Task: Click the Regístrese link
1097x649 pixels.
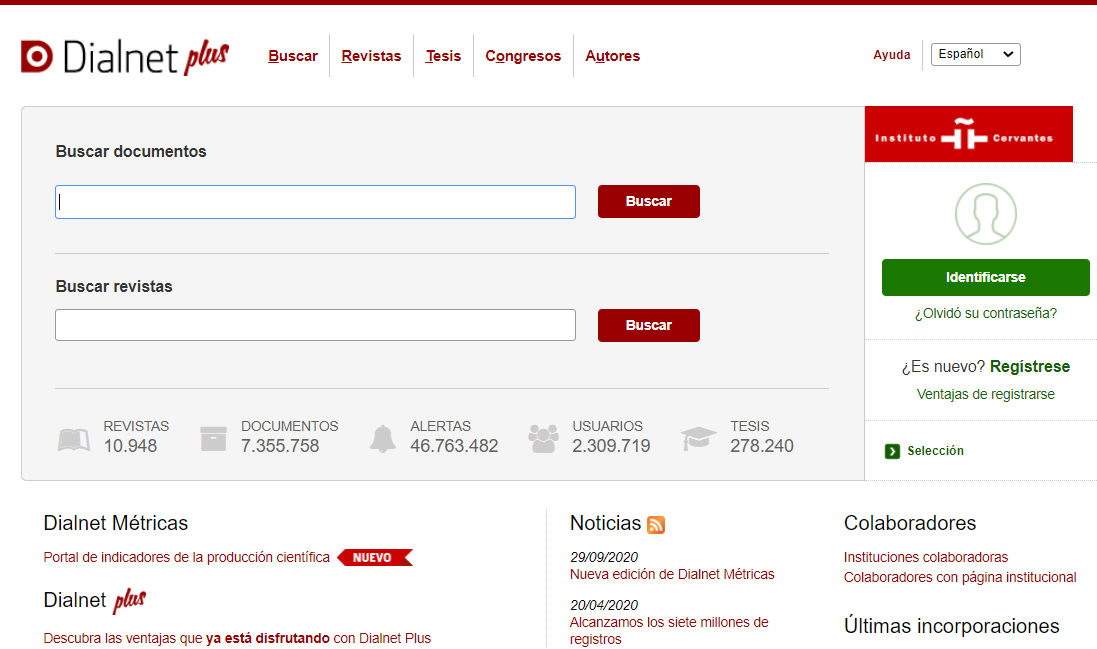Action: (x=1030, y=366)
